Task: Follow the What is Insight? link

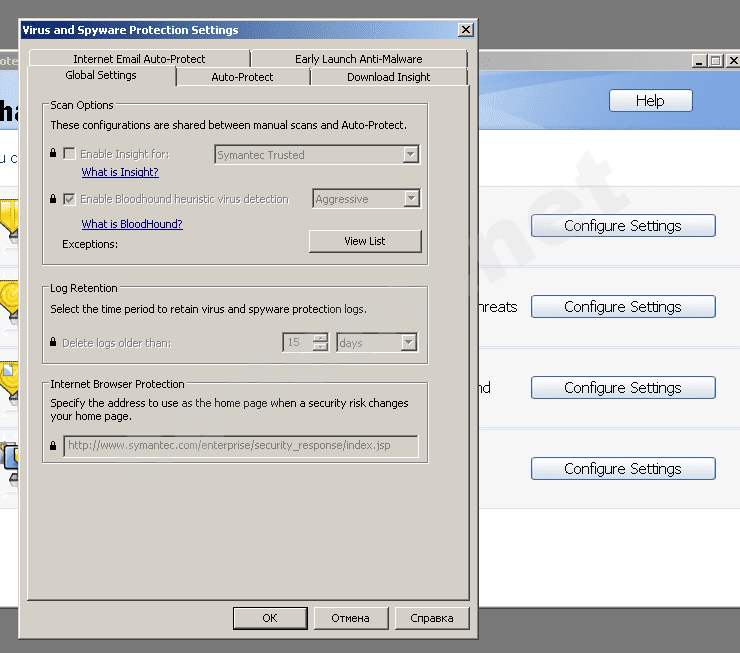Action: [x=120, y=172]
